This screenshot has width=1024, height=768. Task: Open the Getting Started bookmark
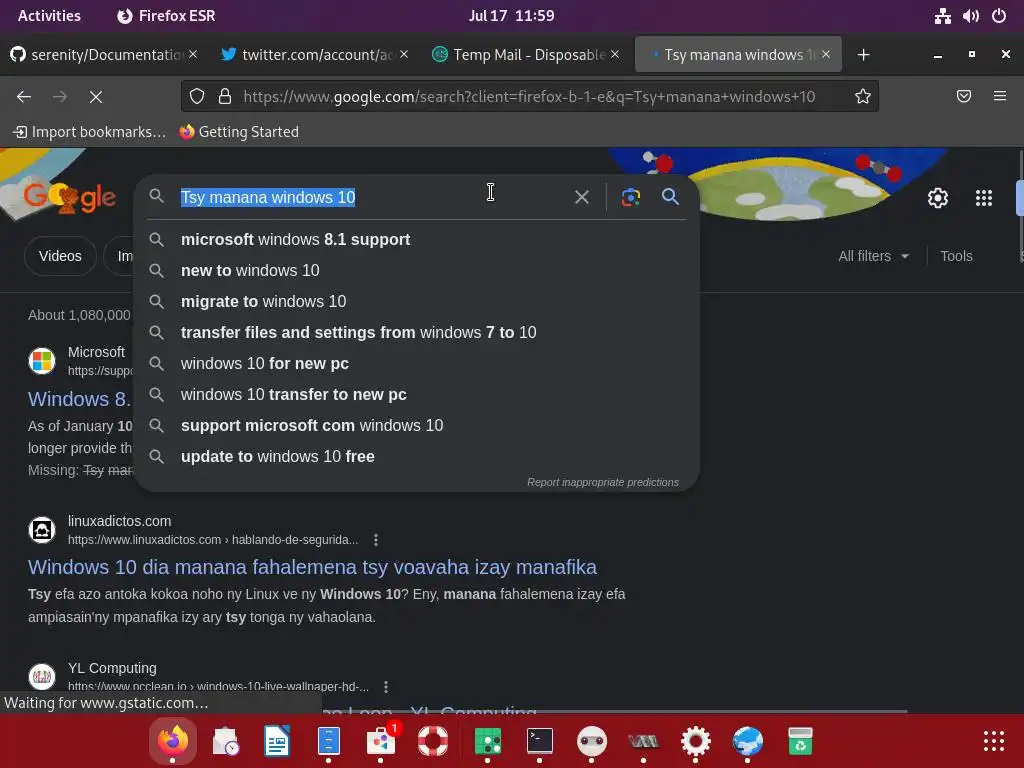click(239, 132)
